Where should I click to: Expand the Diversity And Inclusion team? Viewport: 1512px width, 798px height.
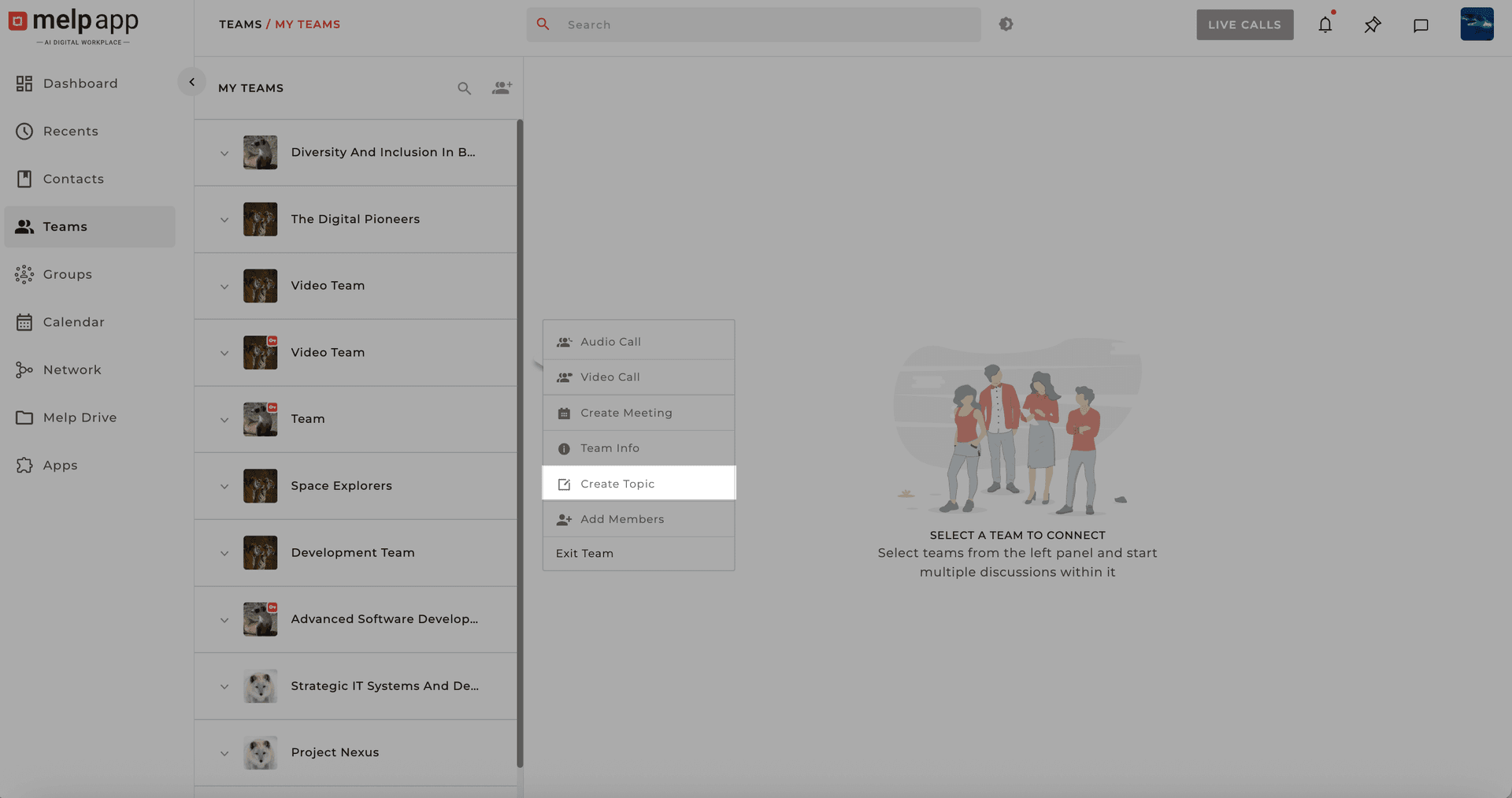pyautogui.click(x=224, y=153)
